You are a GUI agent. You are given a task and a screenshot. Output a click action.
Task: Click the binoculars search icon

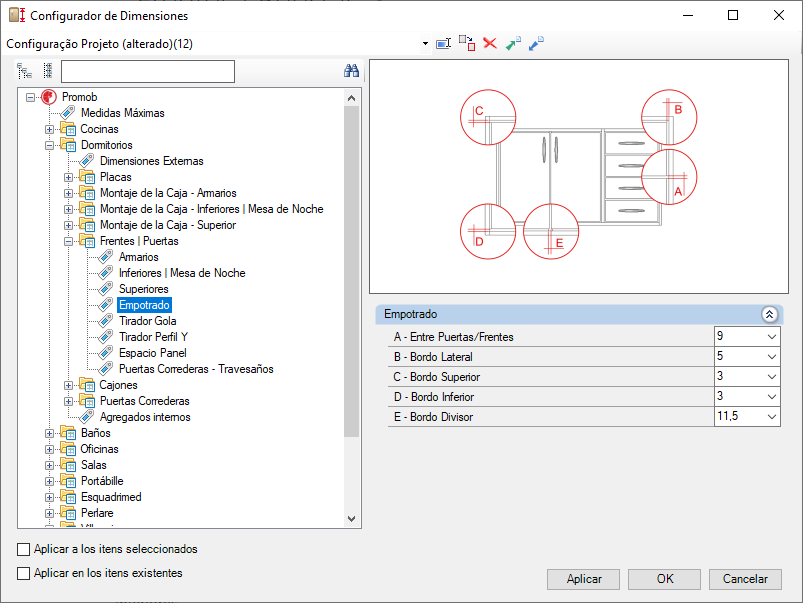pyautogui.click(x=351, y=71)
